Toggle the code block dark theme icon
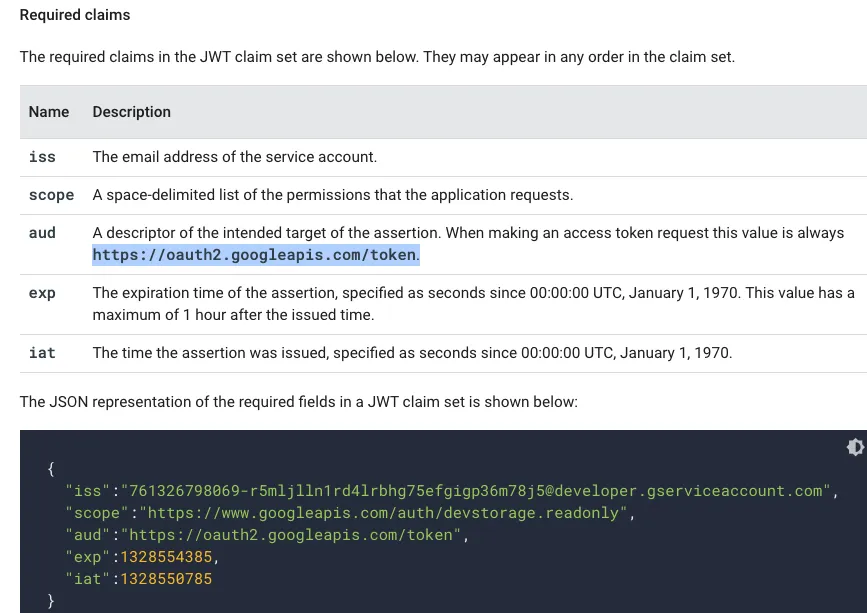Viewport: 867px width, 613px height. click(855, 447)
